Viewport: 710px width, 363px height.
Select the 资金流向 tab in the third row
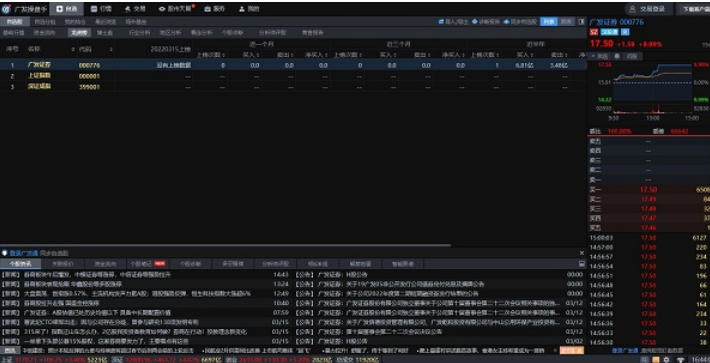(x=44, y=33)
